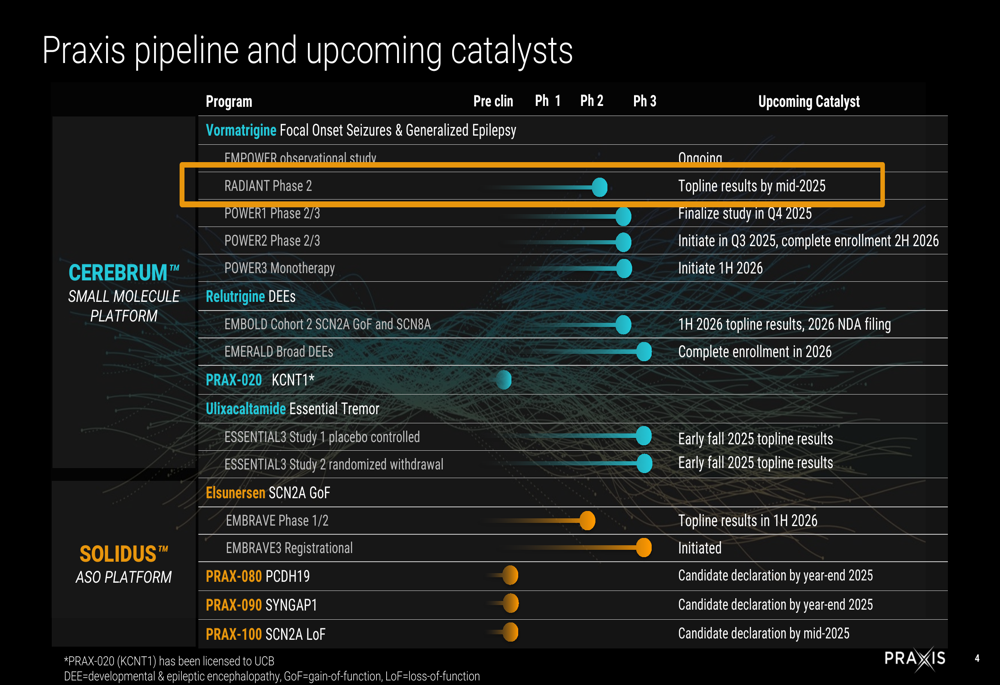
Task: Click the POWER2 progress bar end dot
Action: click(623, 242)
